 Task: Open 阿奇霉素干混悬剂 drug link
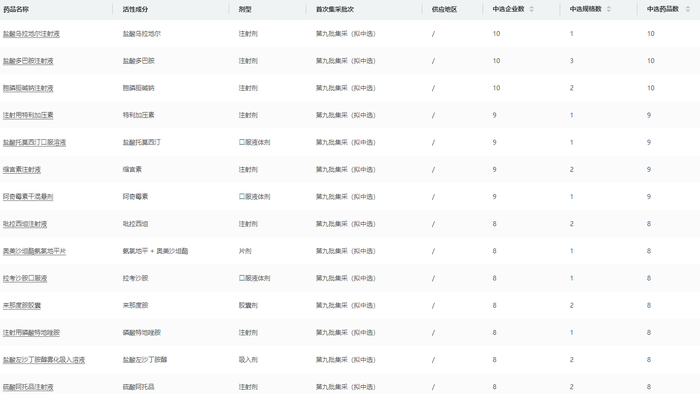[x=28, y=197]
